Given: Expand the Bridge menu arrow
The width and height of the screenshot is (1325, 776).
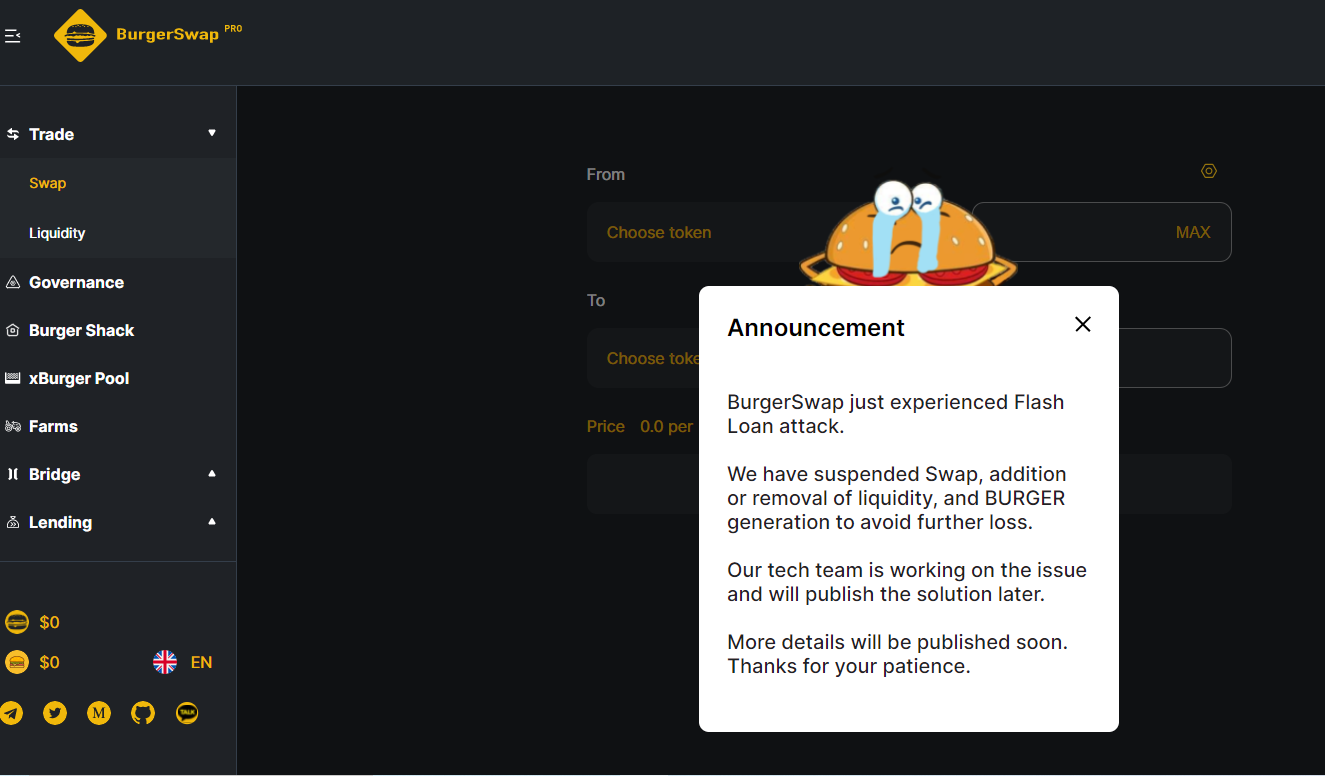Looking at the screenshot, I should [212, 473].
